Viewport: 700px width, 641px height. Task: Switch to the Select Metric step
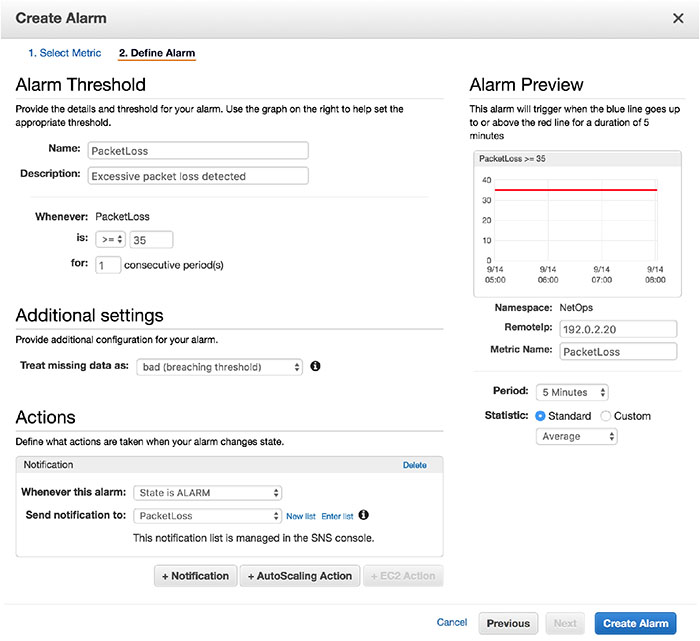click(67, 53)
